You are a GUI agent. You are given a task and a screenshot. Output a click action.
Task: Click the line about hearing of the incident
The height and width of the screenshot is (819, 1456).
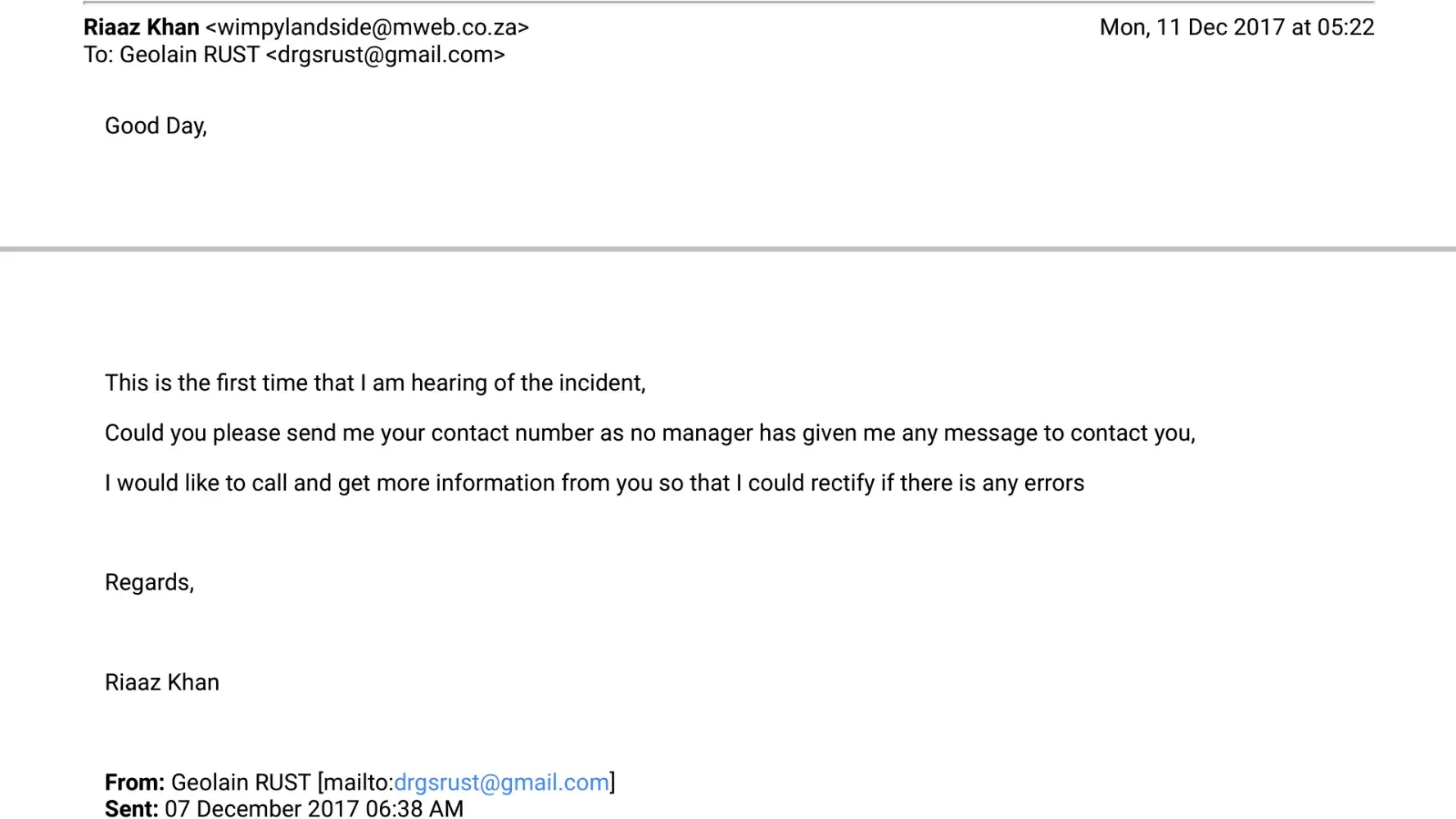click(x=375, y=382)
